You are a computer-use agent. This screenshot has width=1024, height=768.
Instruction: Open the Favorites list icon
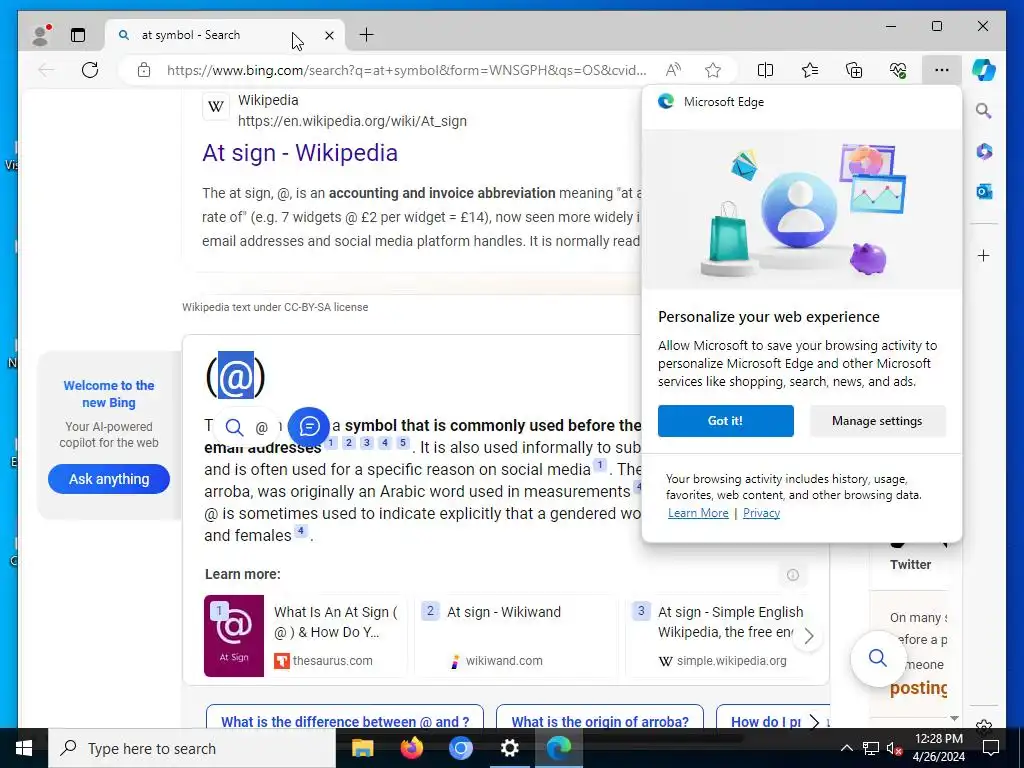[x=810, y=70]
